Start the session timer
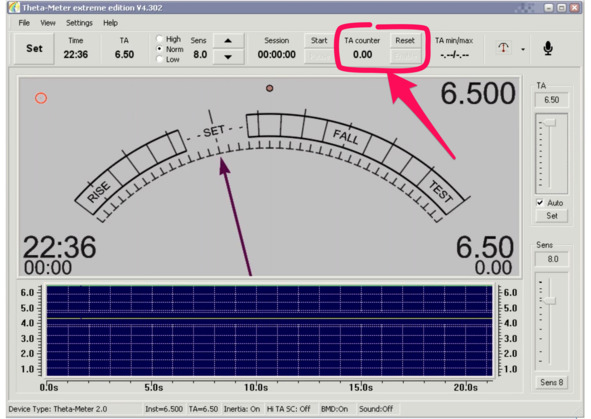The height and width of the screenshot is (419, 591). pyautogui.click(x=319, y=41)
